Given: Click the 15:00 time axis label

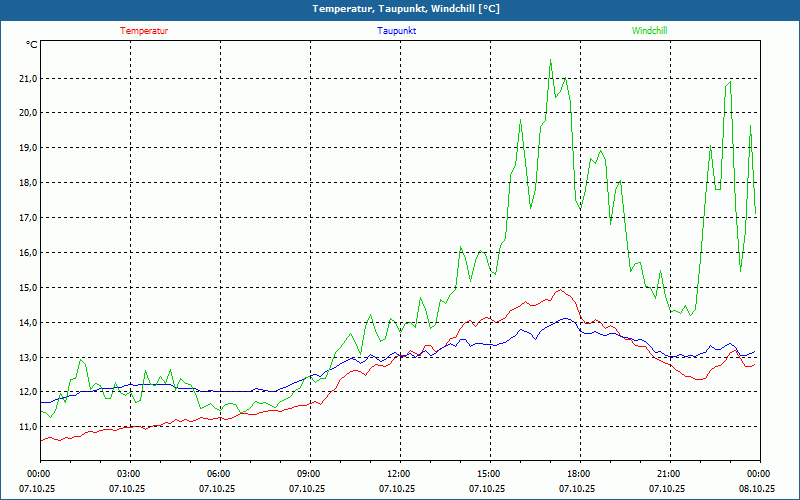Looking at the screenshot, I should click(x=489, y=474).
